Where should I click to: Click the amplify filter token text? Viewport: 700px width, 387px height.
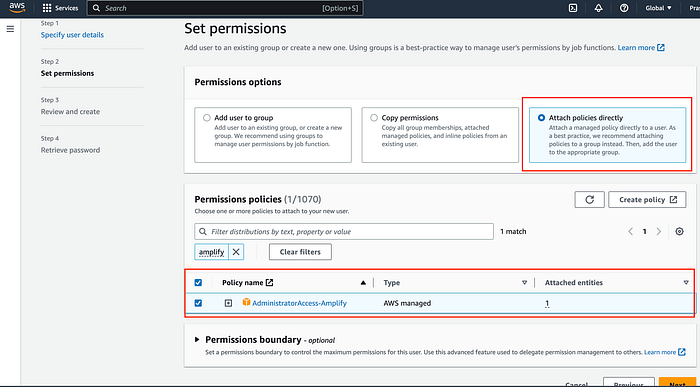(212, 252)
